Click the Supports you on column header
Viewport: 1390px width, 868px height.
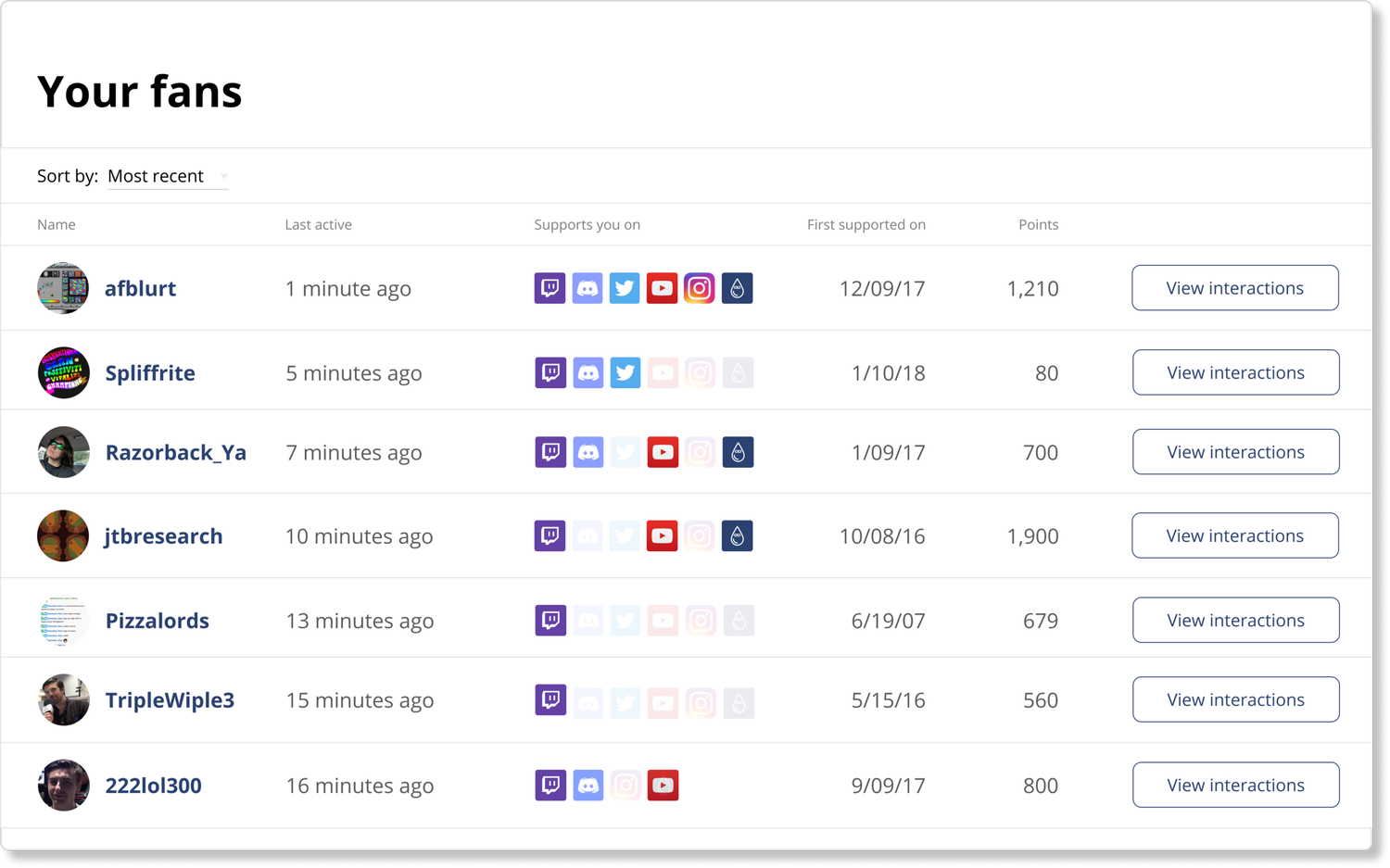point(588,224)
